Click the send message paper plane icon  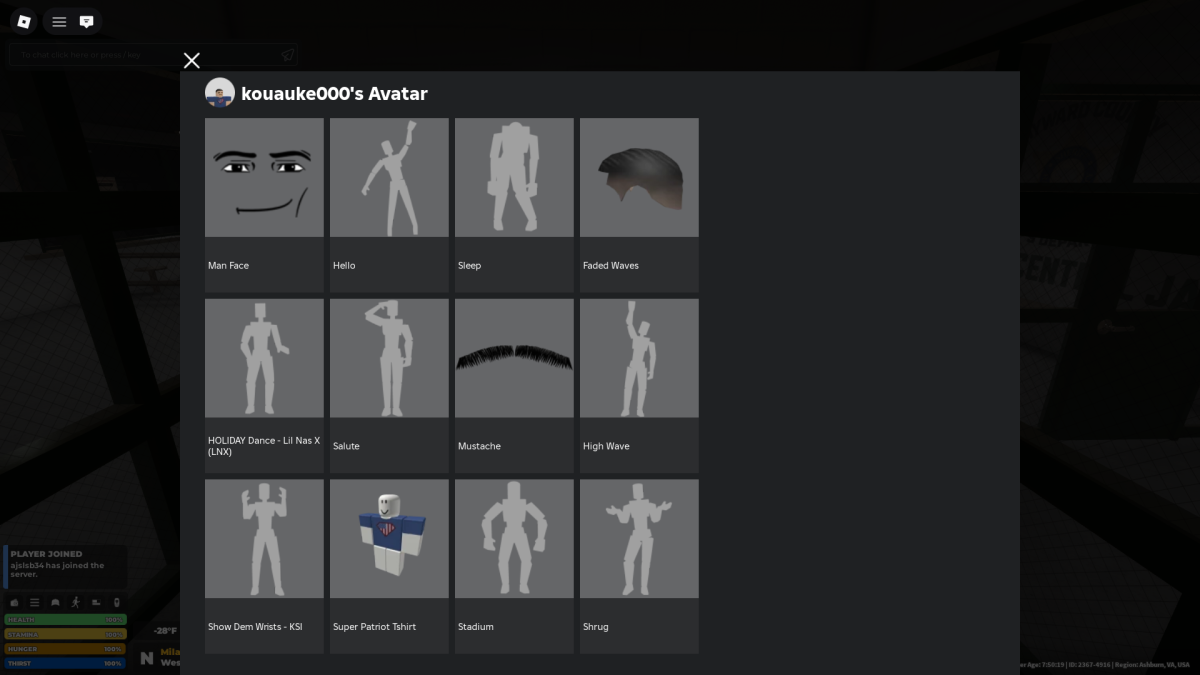coord(287,55)
